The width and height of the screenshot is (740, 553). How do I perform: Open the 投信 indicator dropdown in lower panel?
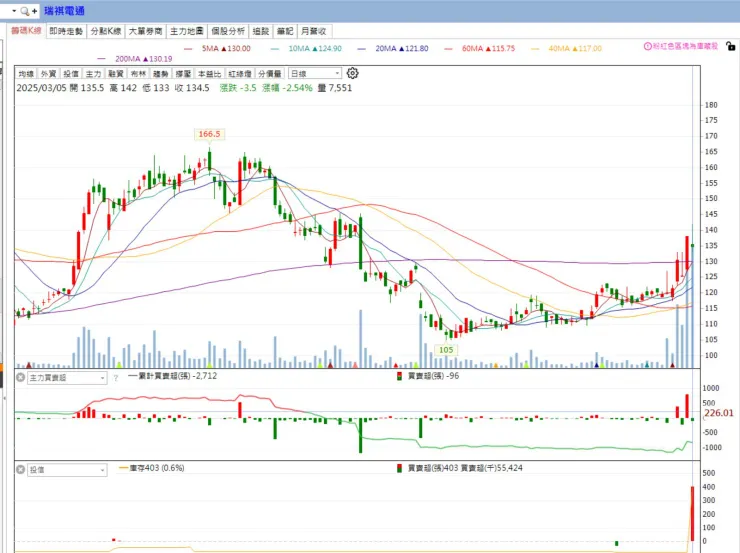67,470
